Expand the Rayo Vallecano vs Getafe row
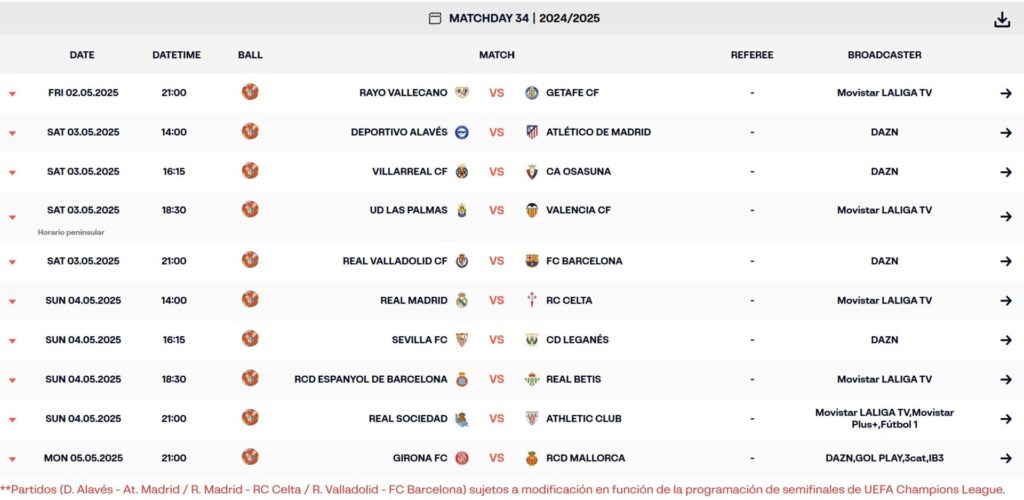 pyautogui.click(x=12, y=93)
